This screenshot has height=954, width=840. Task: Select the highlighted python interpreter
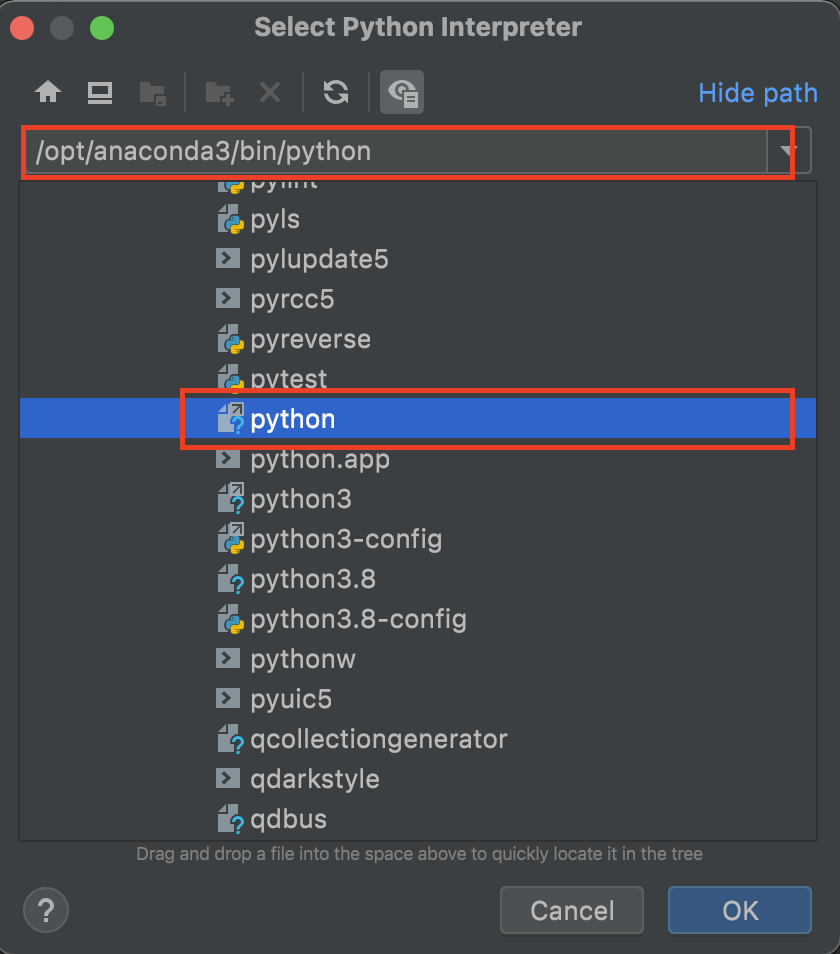click(418, 419)
